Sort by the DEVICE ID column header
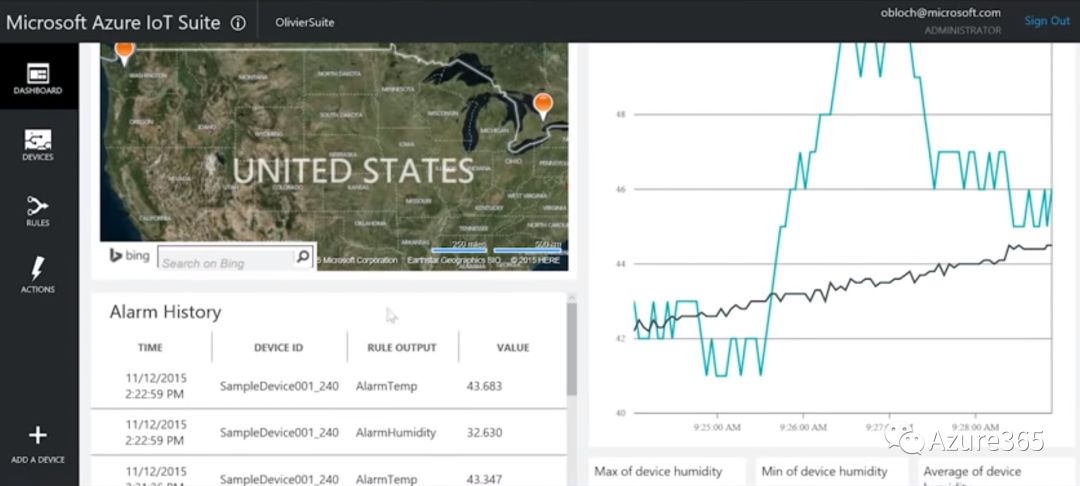 pyautogui.click(x=278, y=347)
